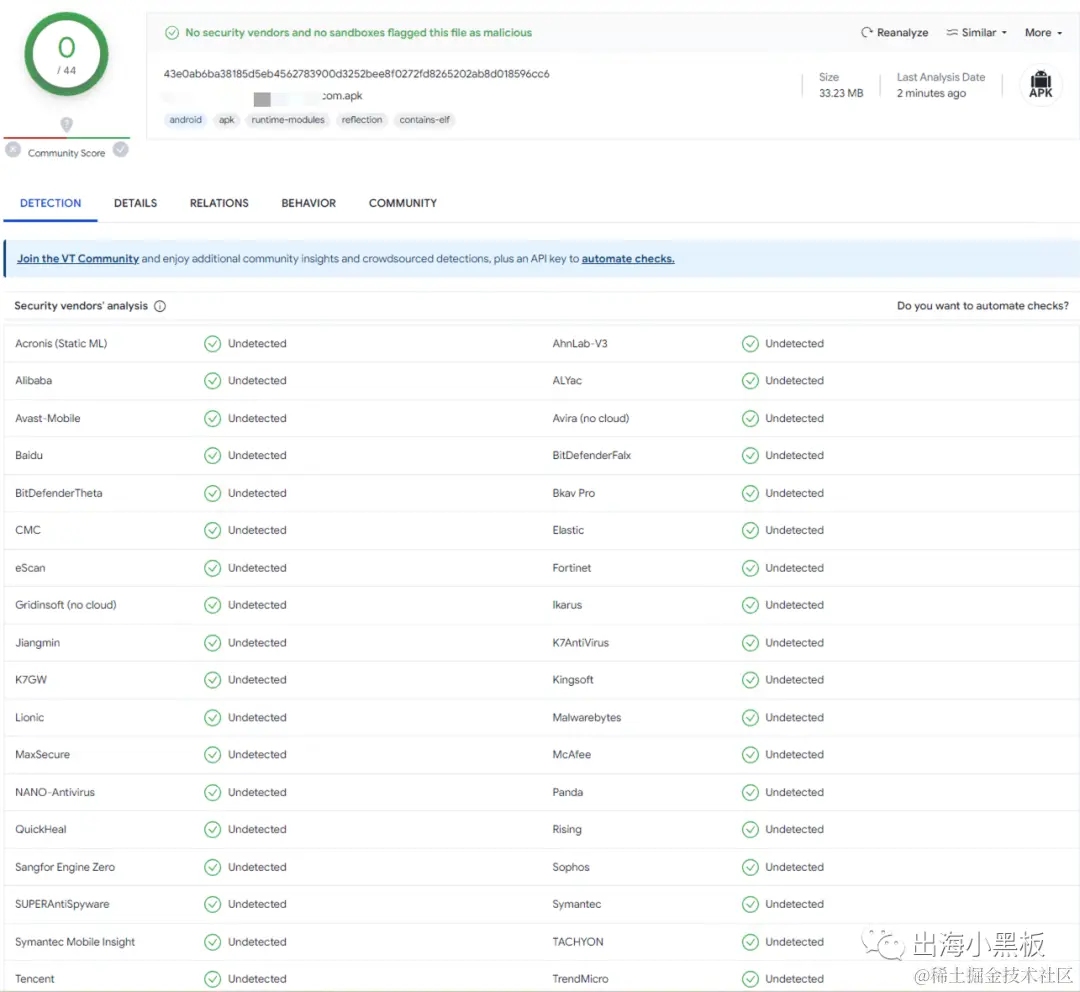Open the BEHAVIOR tab
The height and width of the screenshot is (992, 1080).
(x=309, y=203)
